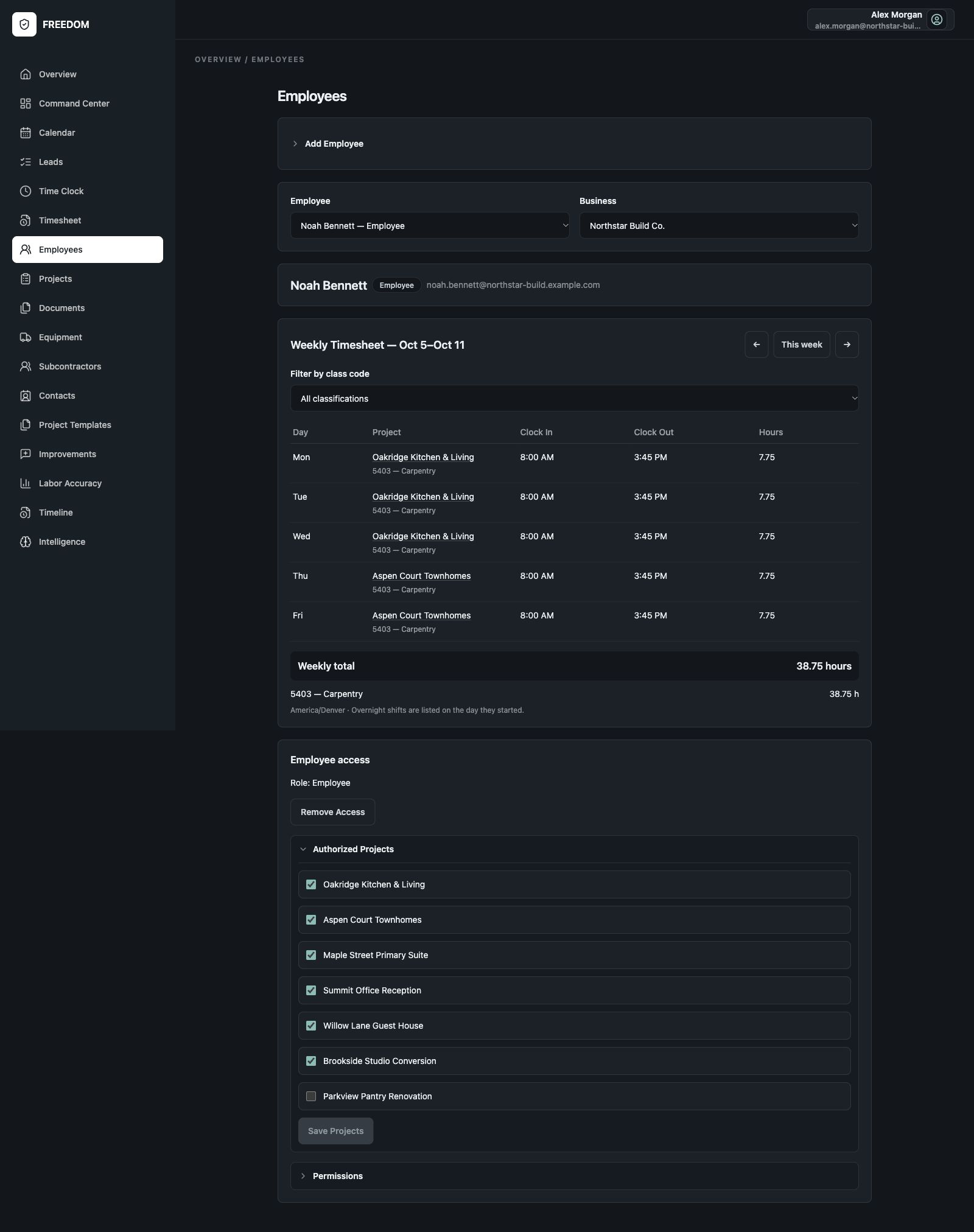This screenshot has width=974, height=1232.
Task: Click the Leads checklist icon
Action: [x=26, y=162]
